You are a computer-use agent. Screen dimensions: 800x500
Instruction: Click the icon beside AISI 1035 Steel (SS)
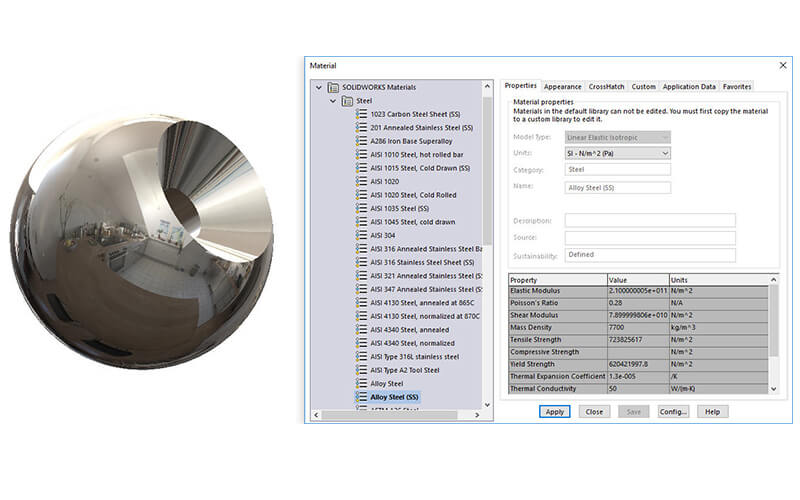coord(361,209)
